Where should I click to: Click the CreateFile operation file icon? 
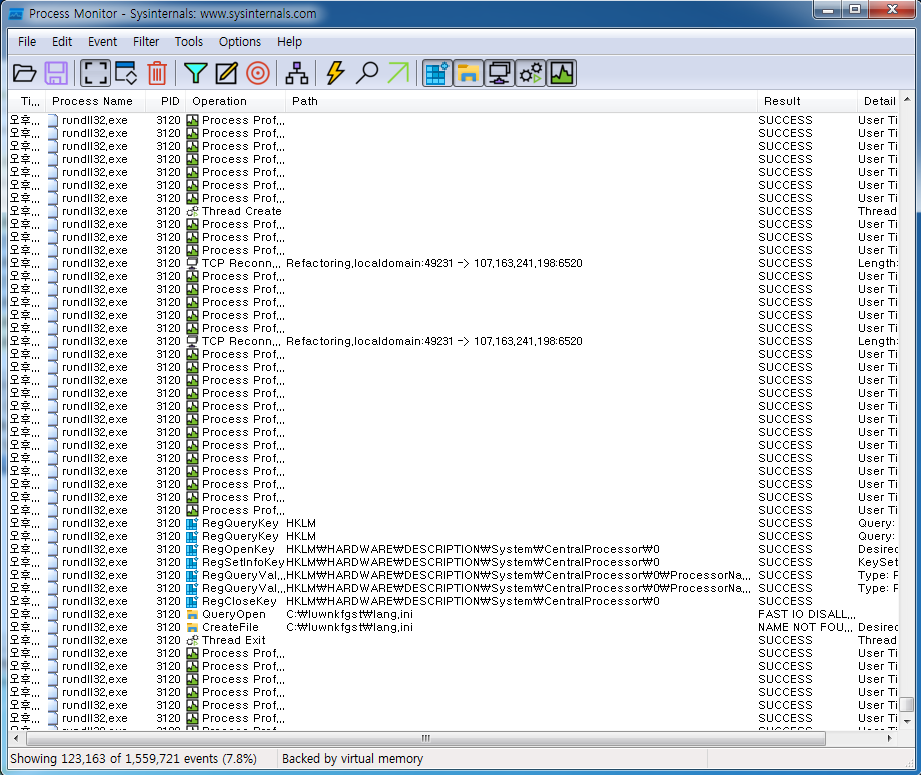[x=192, y=628]
